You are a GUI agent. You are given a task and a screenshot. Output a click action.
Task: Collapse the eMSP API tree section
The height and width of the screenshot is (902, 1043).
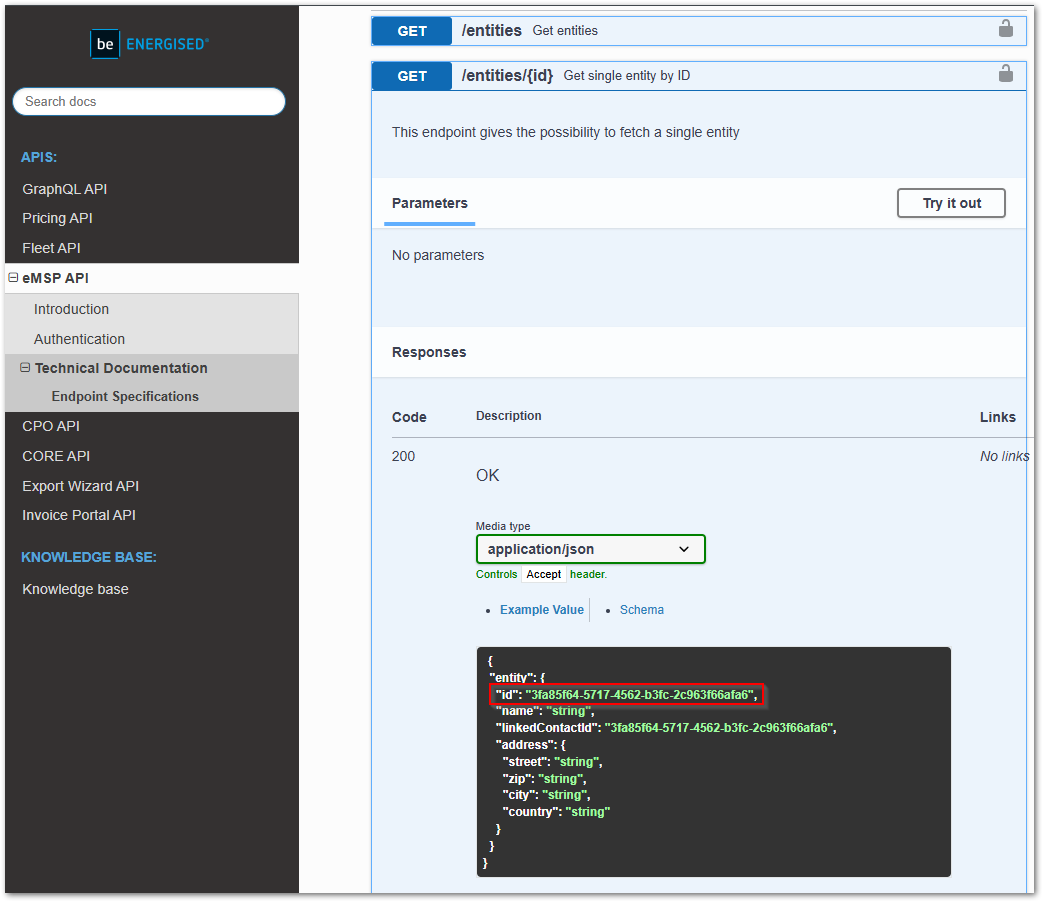point(13,277)
